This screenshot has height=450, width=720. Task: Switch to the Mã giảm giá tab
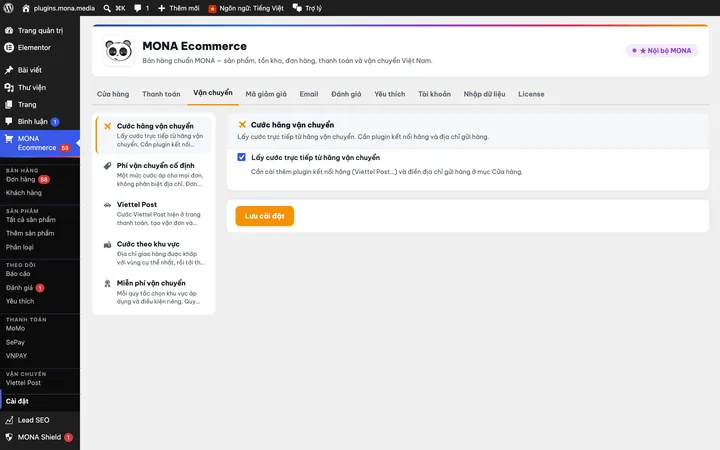(x=266, y=94)
